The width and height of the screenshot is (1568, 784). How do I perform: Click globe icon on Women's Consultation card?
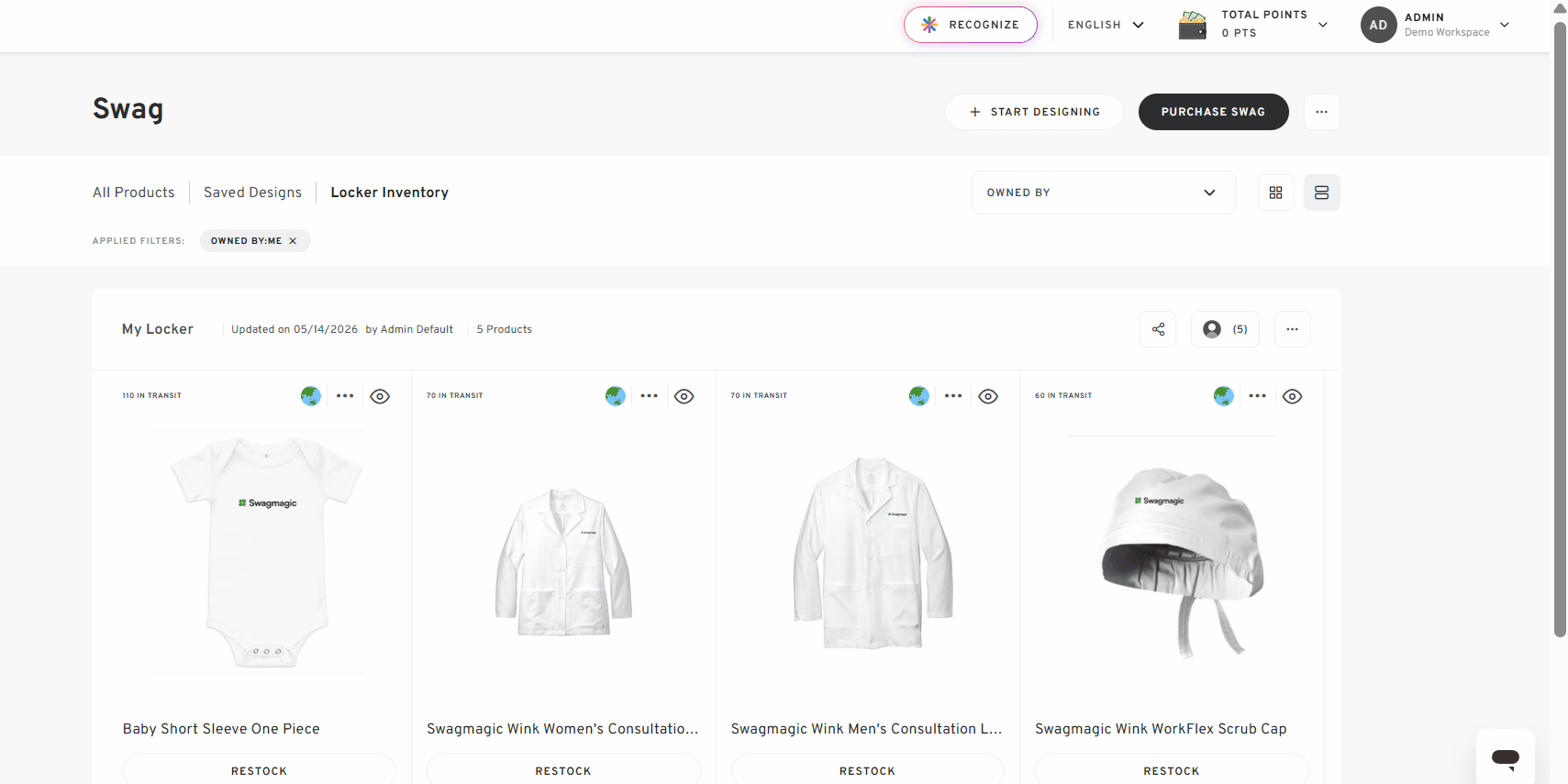[616, 396]
